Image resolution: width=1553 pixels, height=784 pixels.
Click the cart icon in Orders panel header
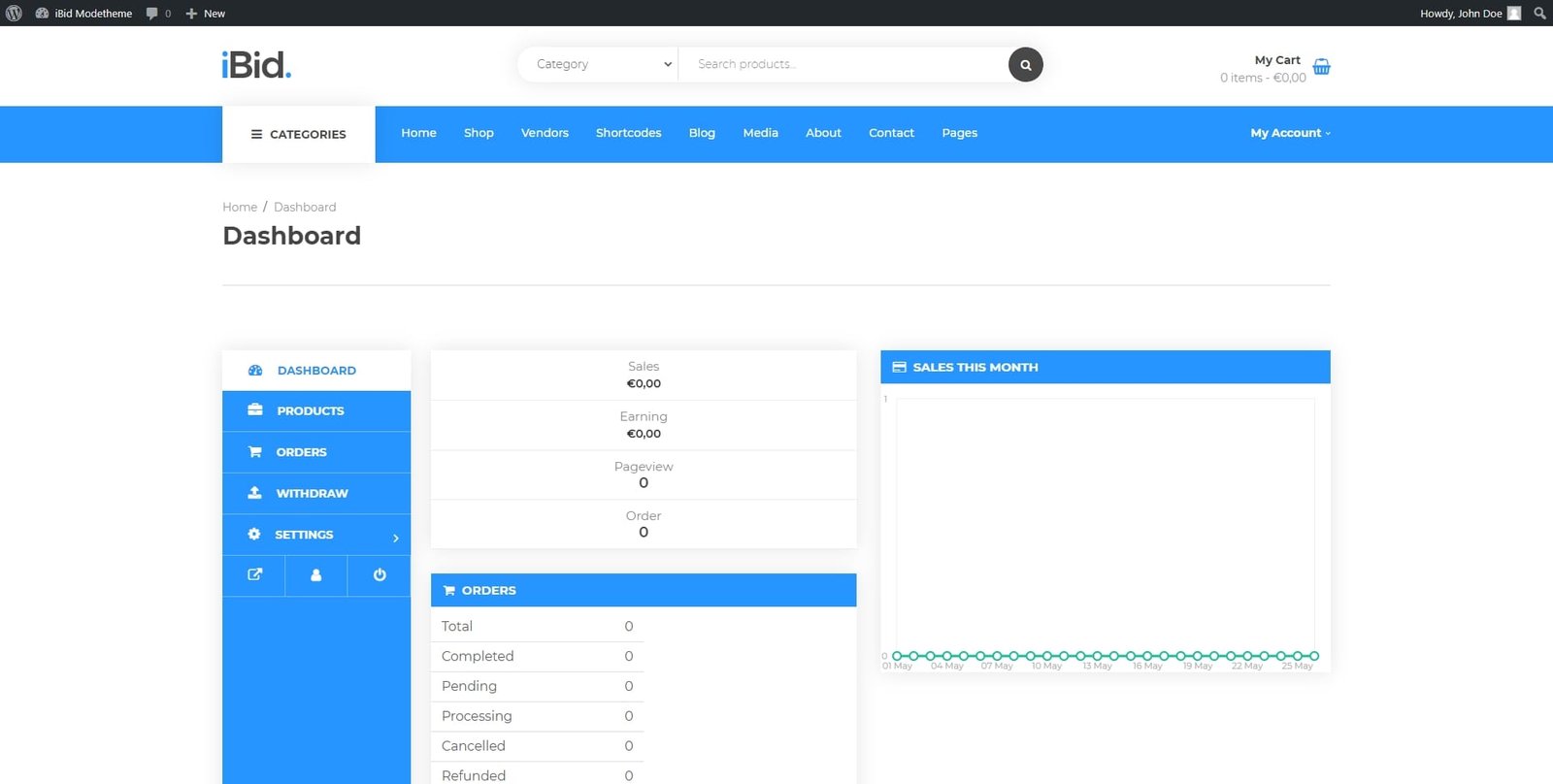[x=448, y=590]
